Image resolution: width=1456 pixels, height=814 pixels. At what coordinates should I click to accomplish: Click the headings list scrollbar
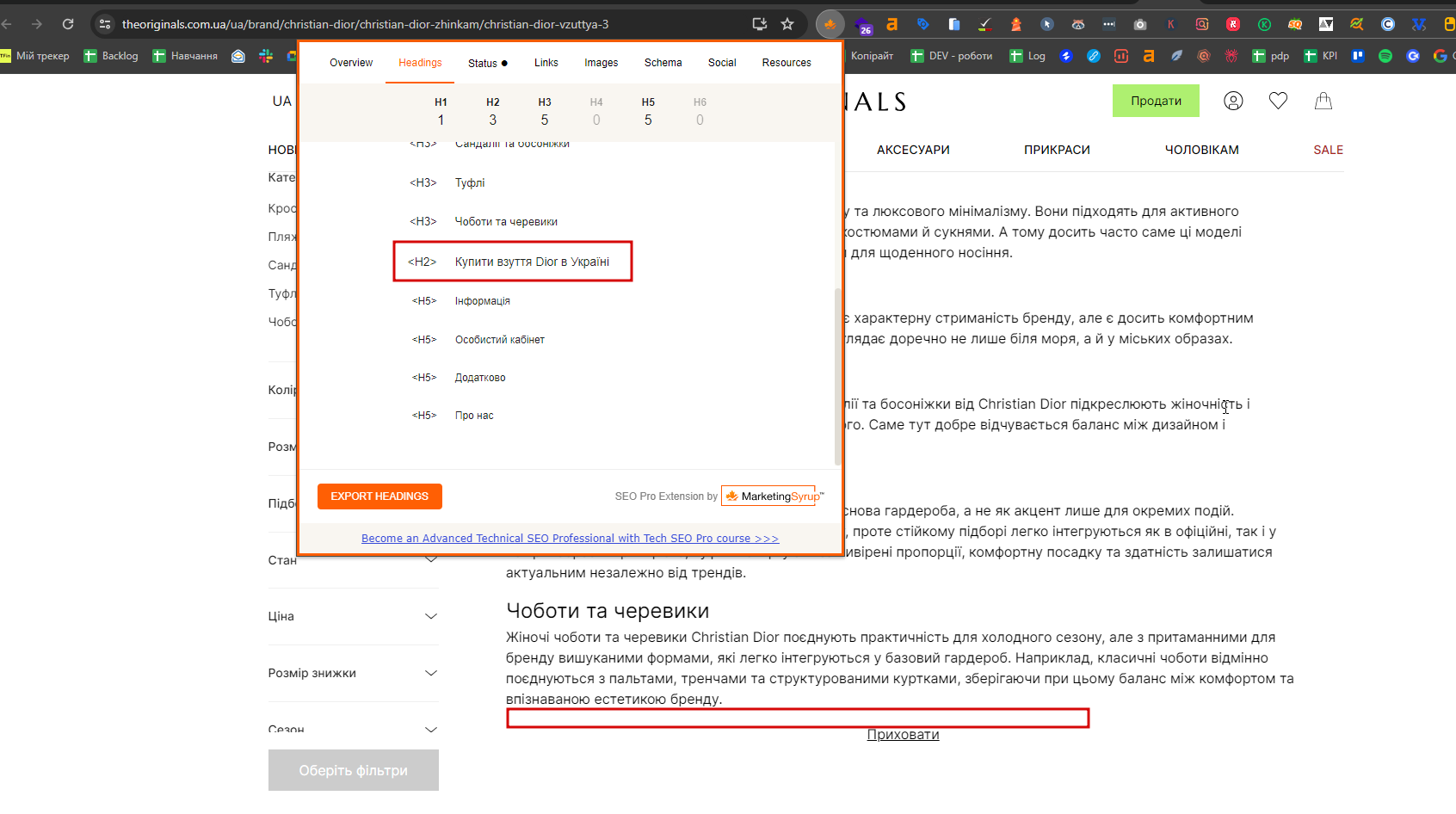point(837,375)
